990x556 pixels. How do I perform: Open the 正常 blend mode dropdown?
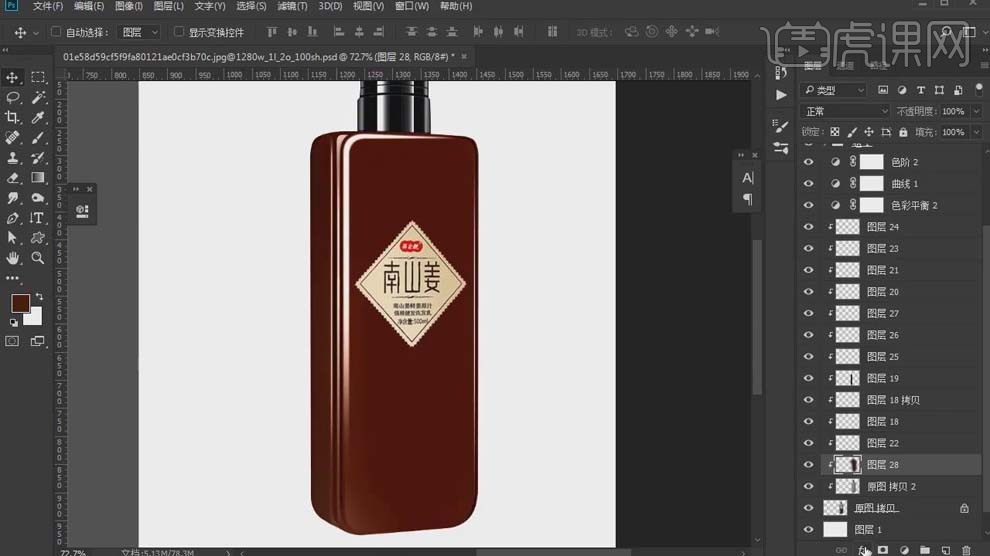pyautogui.click(x=844, y=111)
